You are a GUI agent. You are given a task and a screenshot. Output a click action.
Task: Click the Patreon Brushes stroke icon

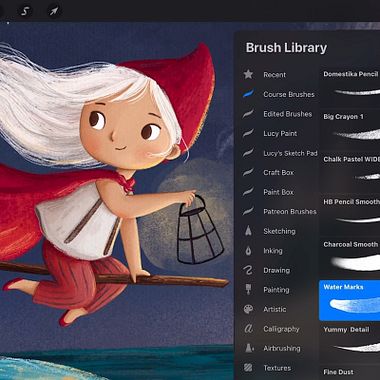[248, 211]
